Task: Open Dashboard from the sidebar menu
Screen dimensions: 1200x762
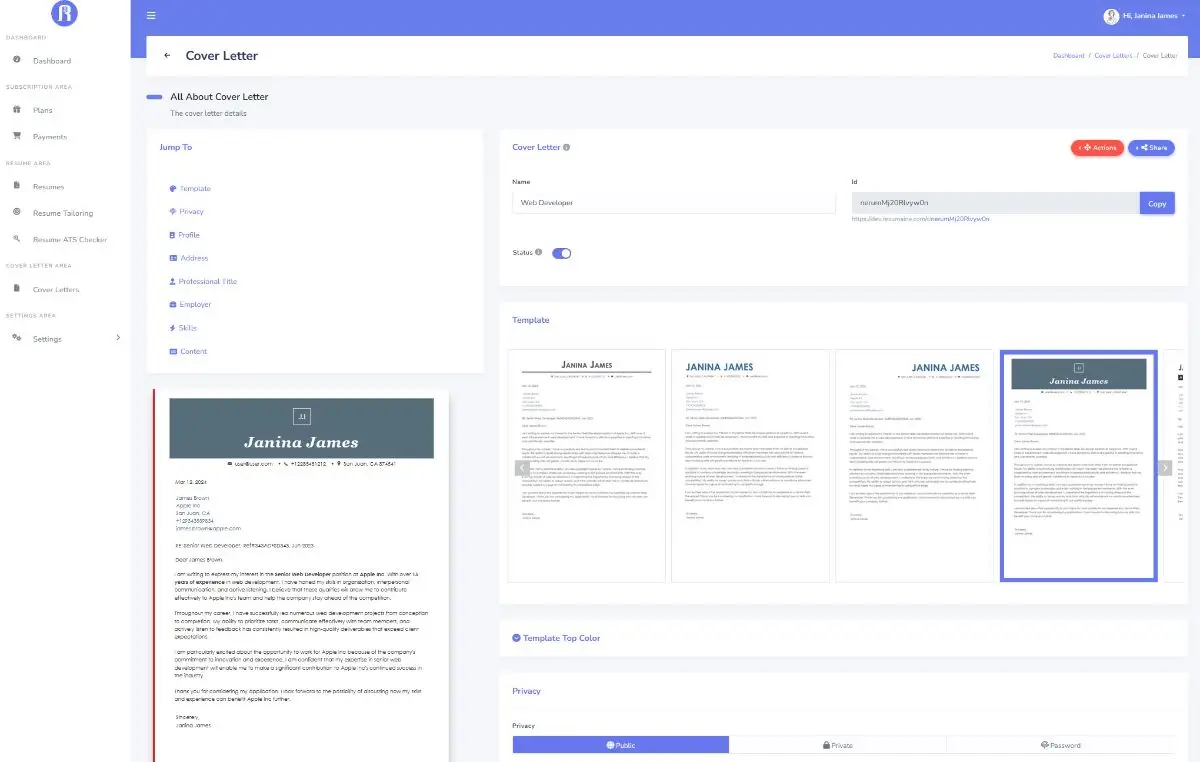Action: coord(52,61)
